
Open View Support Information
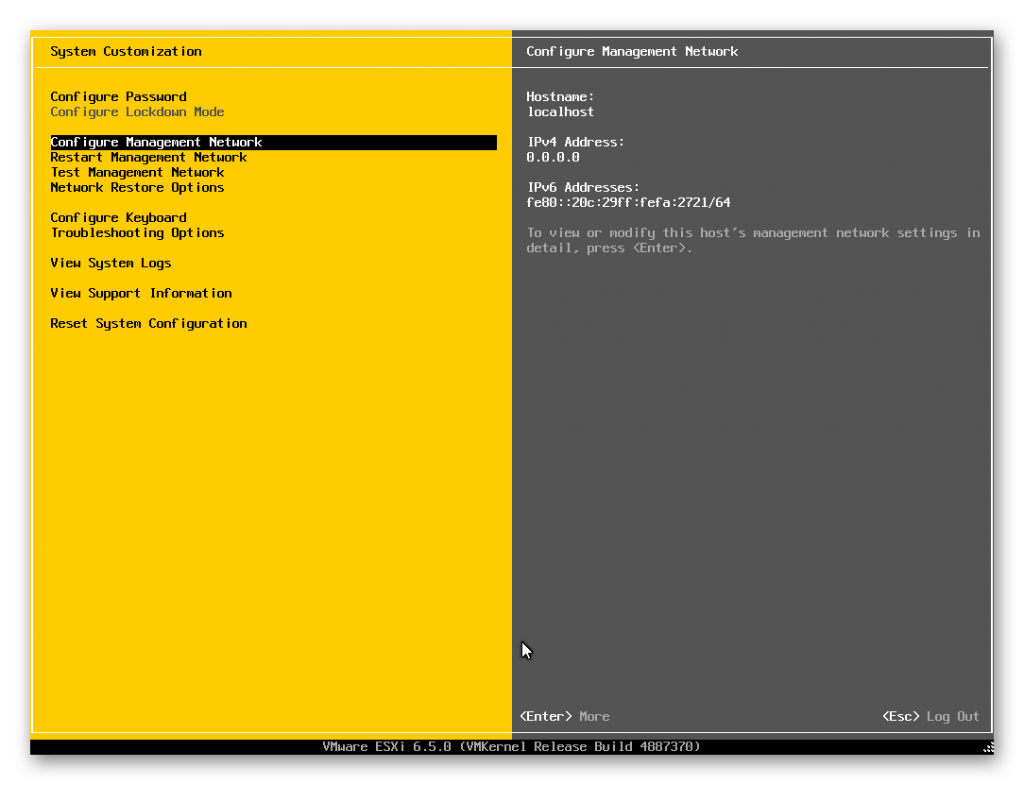point(141,293)
